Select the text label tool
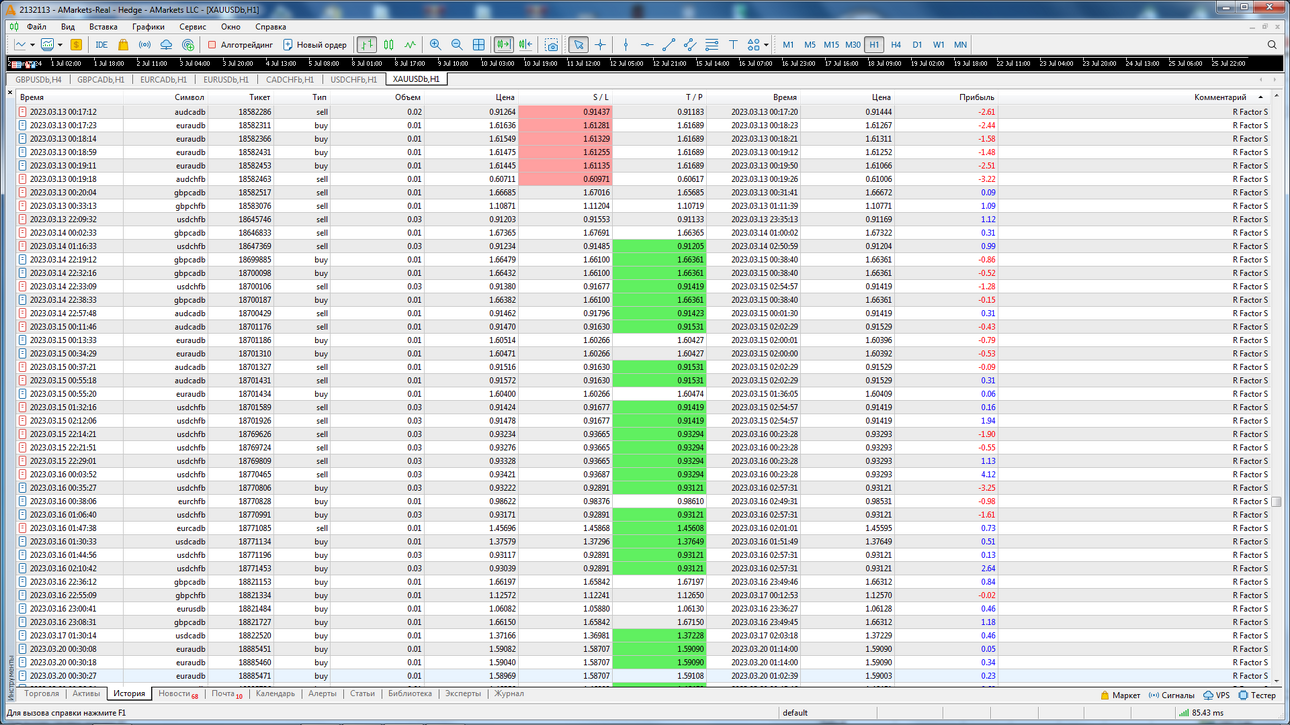 point(733,45)
